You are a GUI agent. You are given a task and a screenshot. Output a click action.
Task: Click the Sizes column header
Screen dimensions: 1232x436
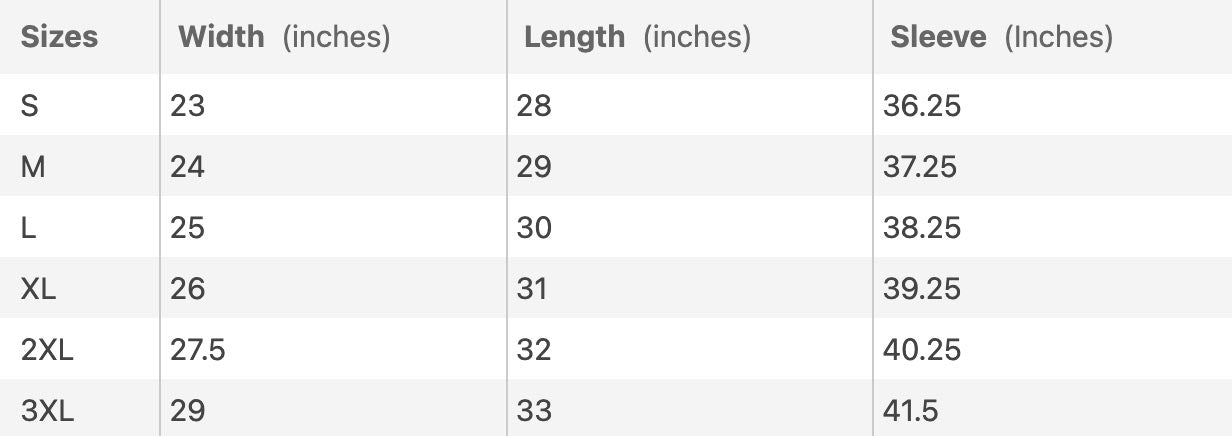click(60, 37)
